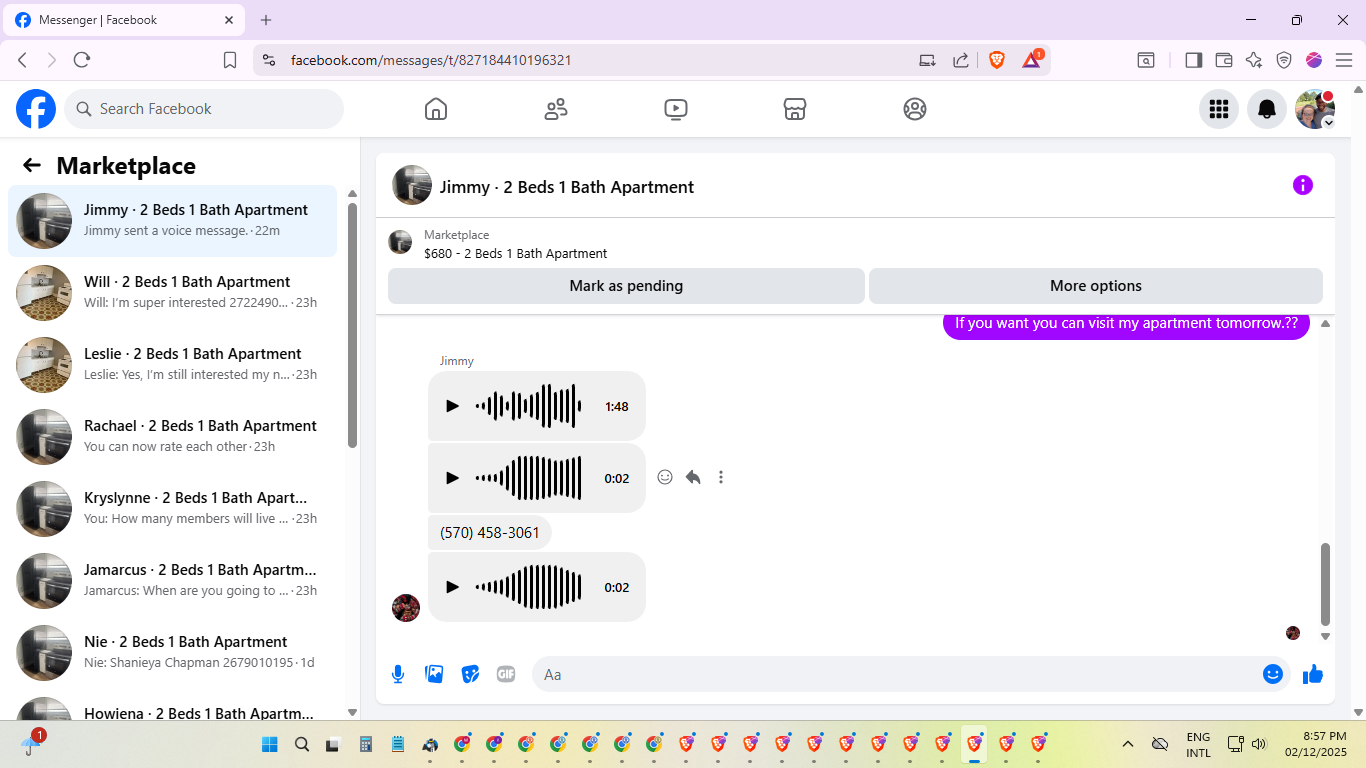
Task: Mark listing as pending
Action: click(x=626, y=286)
